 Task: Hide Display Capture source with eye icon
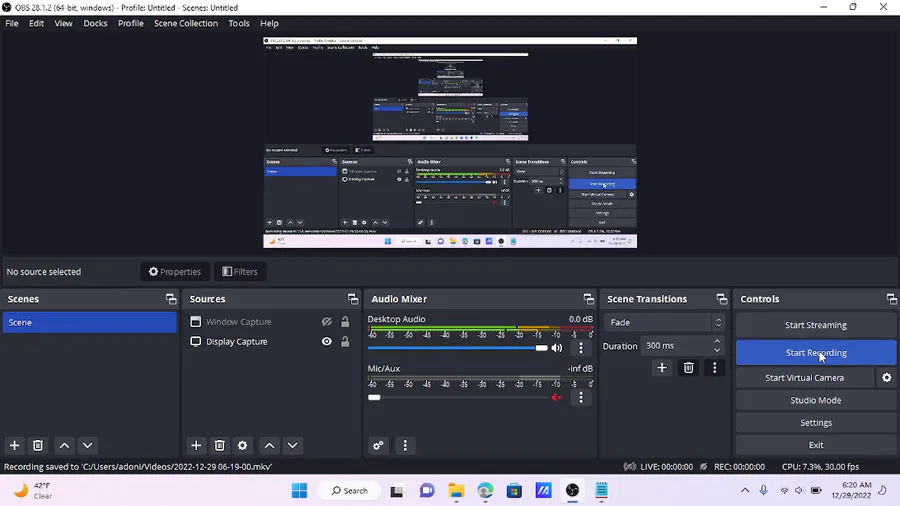(327, 341)
